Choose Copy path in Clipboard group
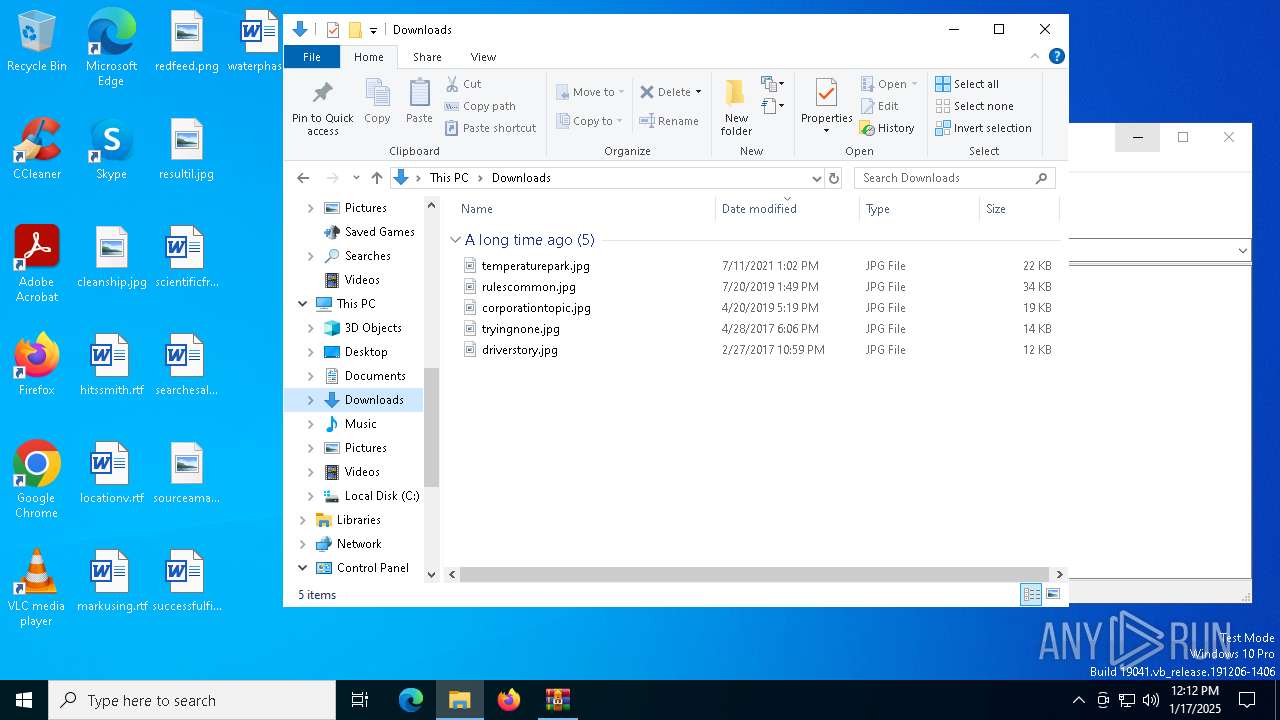 tap(480, 106)
